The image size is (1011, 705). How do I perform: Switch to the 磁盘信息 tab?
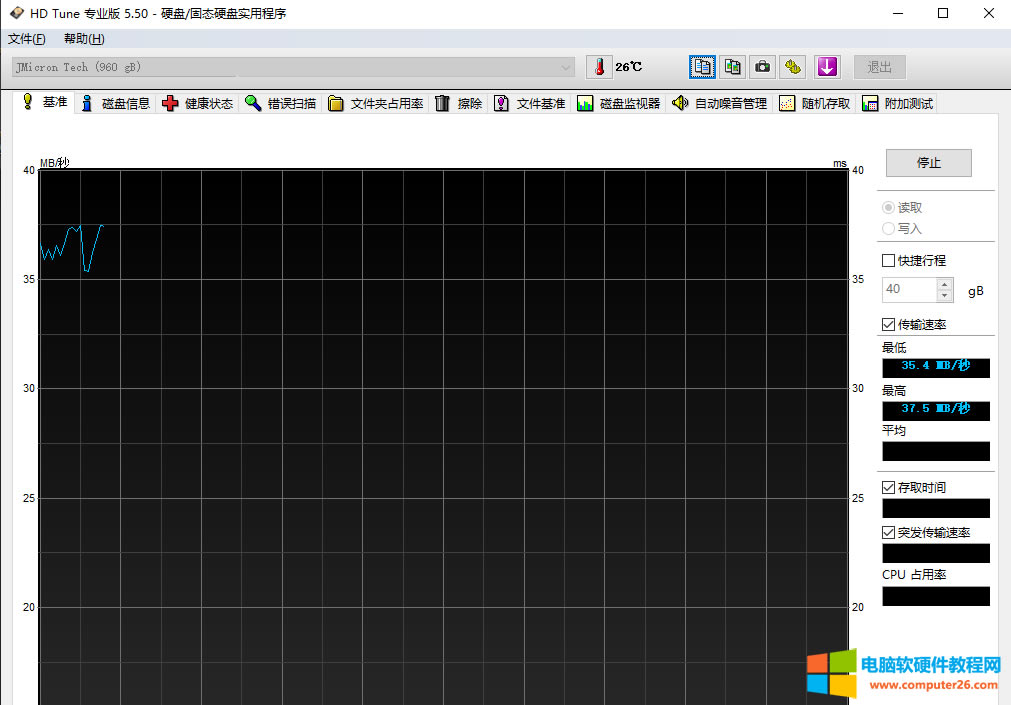[x=115, y=104]
